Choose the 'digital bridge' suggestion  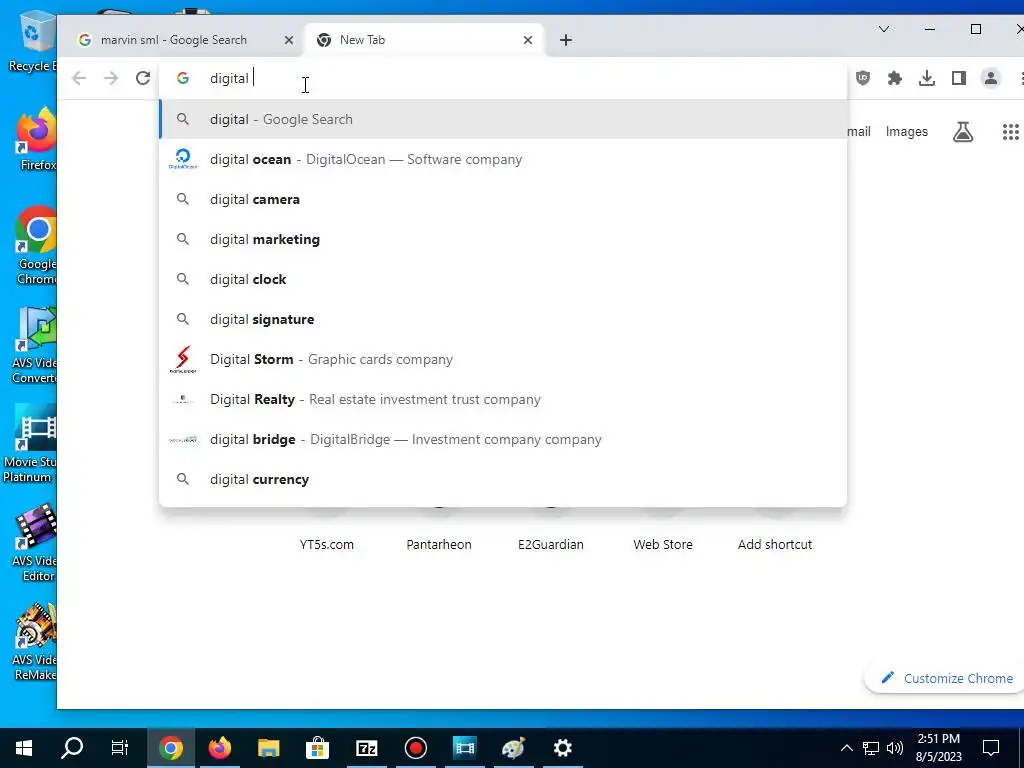[x=503, y=439]
